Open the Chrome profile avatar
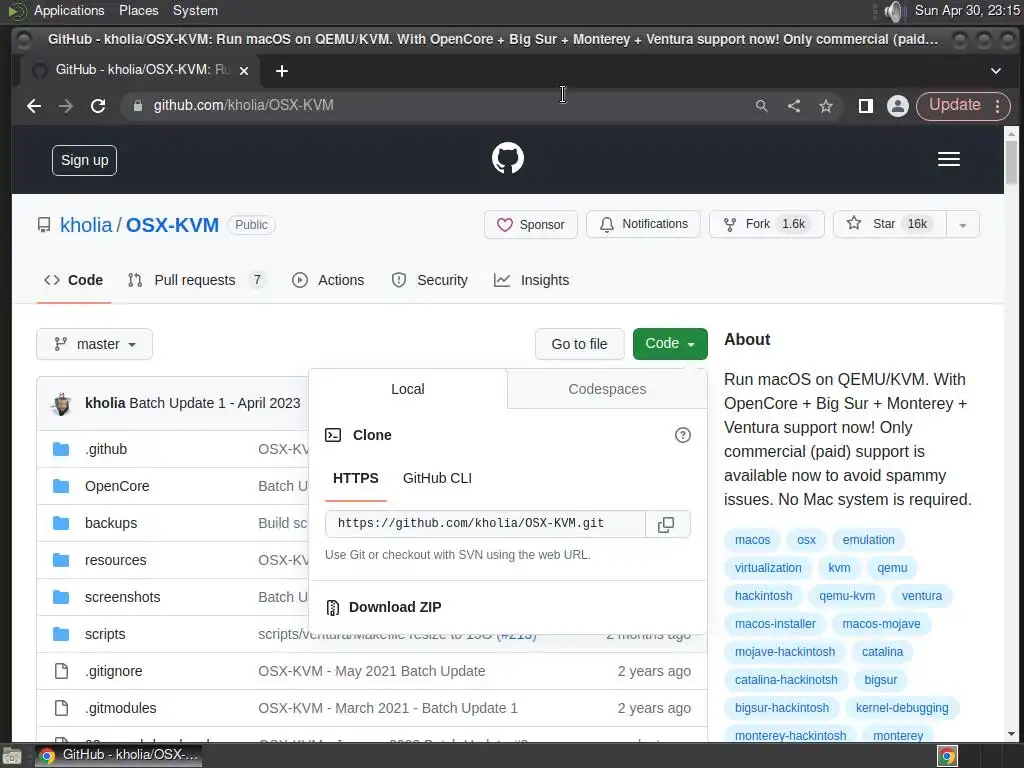Viewport: 1024px width, 768px height. coord(898,106)
